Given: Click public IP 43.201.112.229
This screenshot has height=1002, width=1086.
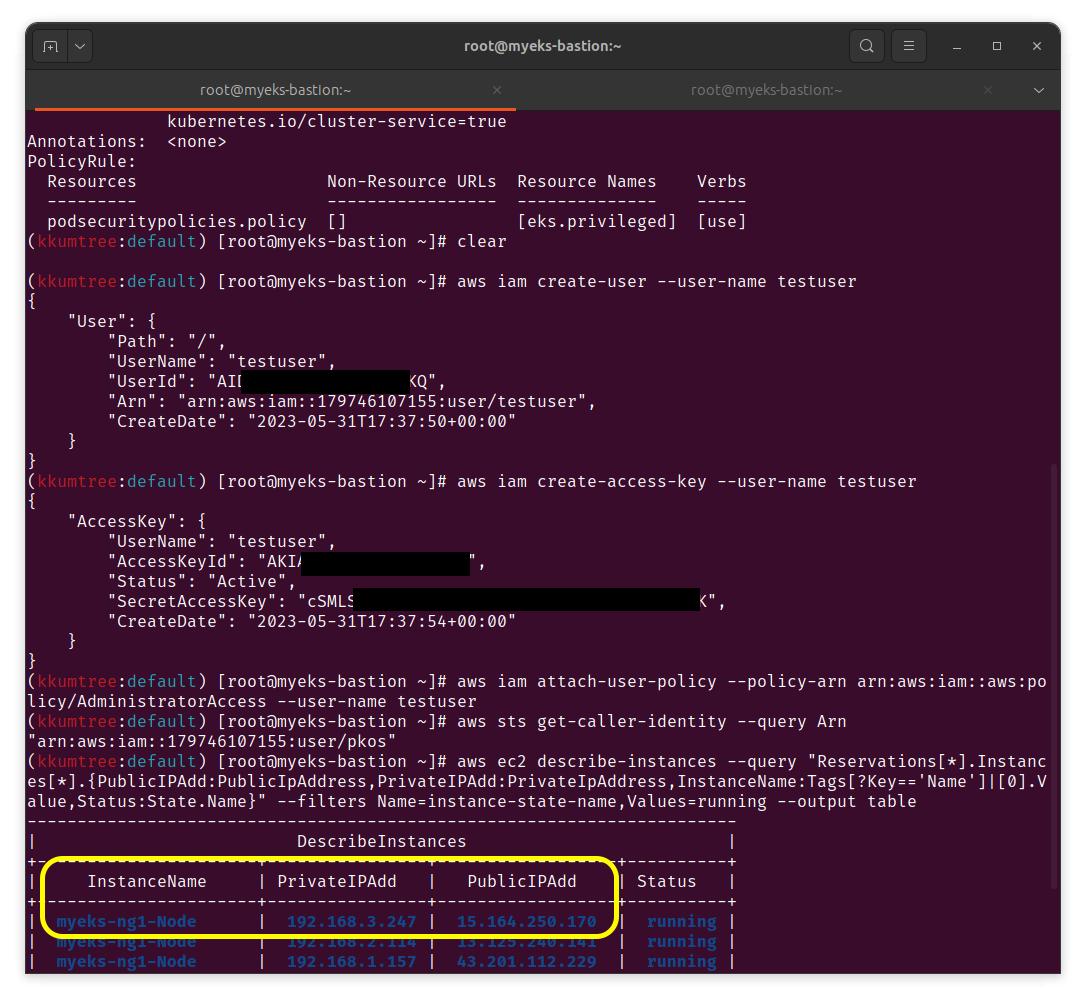Looking at the screenshot, I should pyautogui.click(x=526, y=962).
